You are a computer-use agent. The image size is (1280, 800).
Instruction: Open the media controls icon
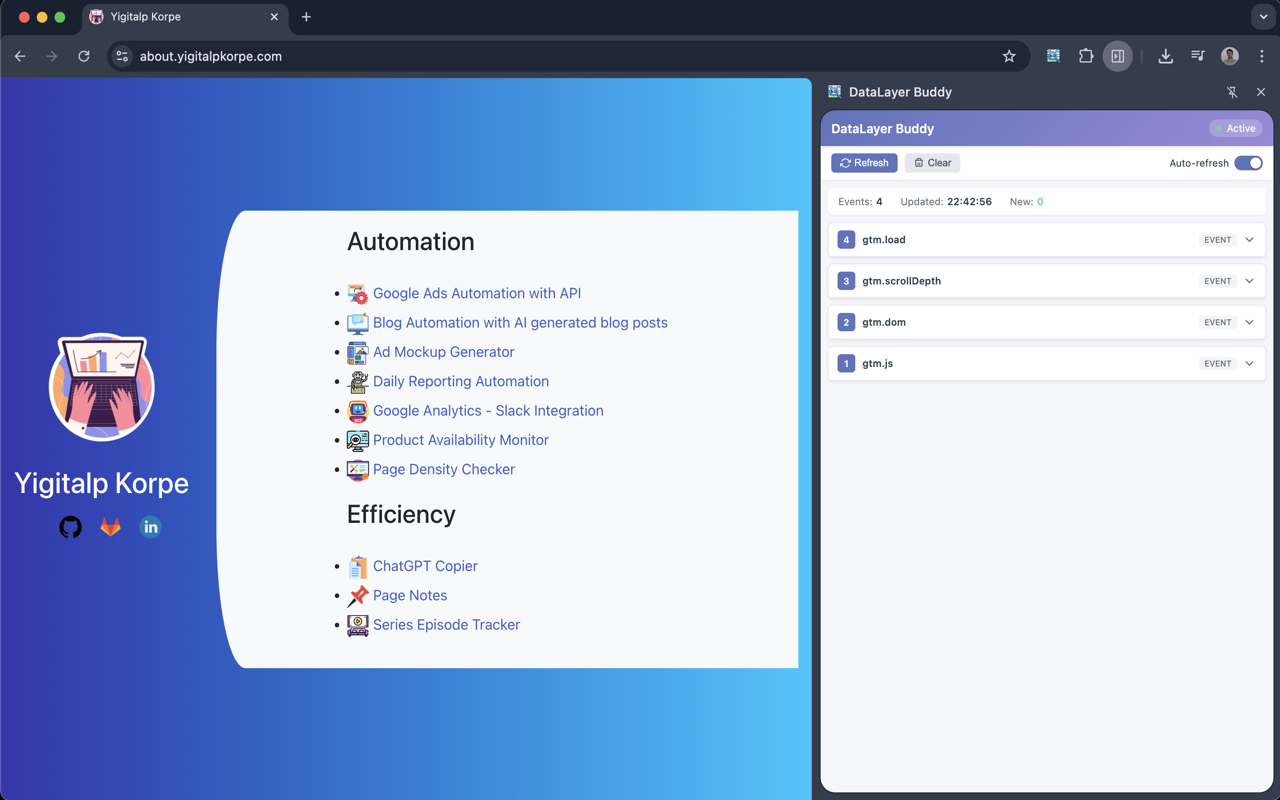pos(1198,56)
